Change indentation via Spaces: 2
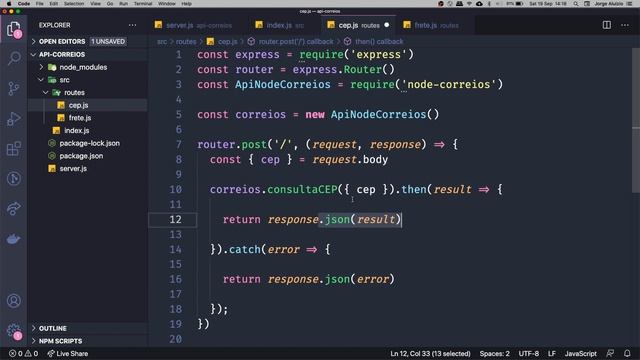This screenshot has width=640, height=360. click(x=494, y=353)
